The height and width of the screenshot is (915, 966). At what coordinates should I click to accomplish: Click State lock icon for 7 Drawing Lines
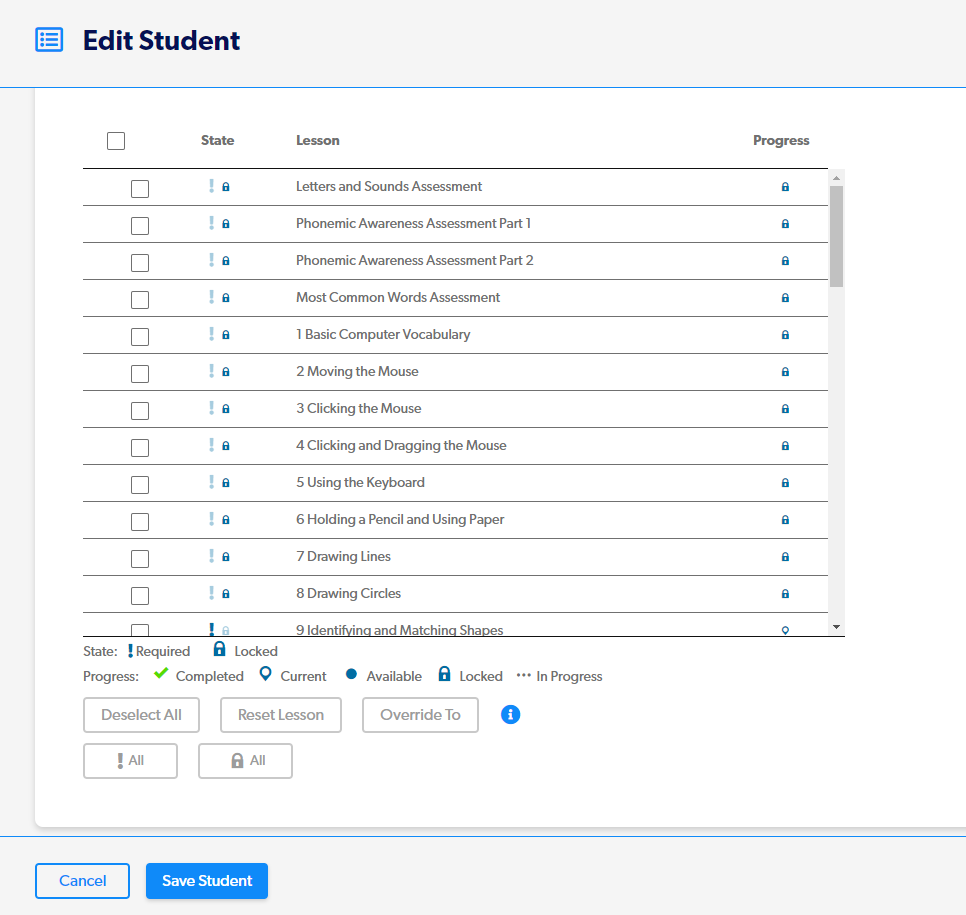(x=225, y=556)
